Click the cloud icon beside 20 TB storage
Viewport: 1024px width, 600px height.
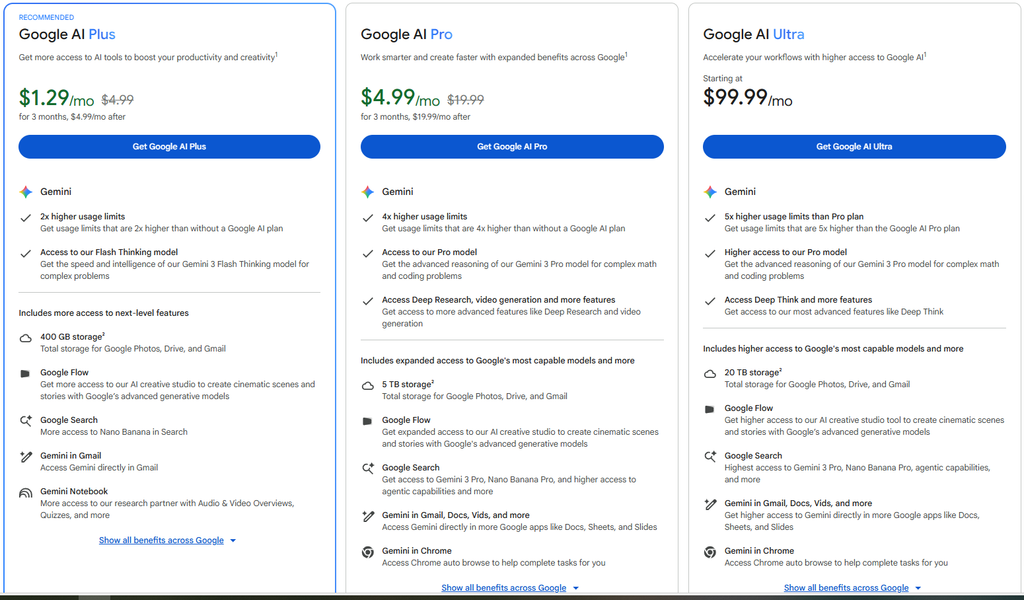(710, 374)
